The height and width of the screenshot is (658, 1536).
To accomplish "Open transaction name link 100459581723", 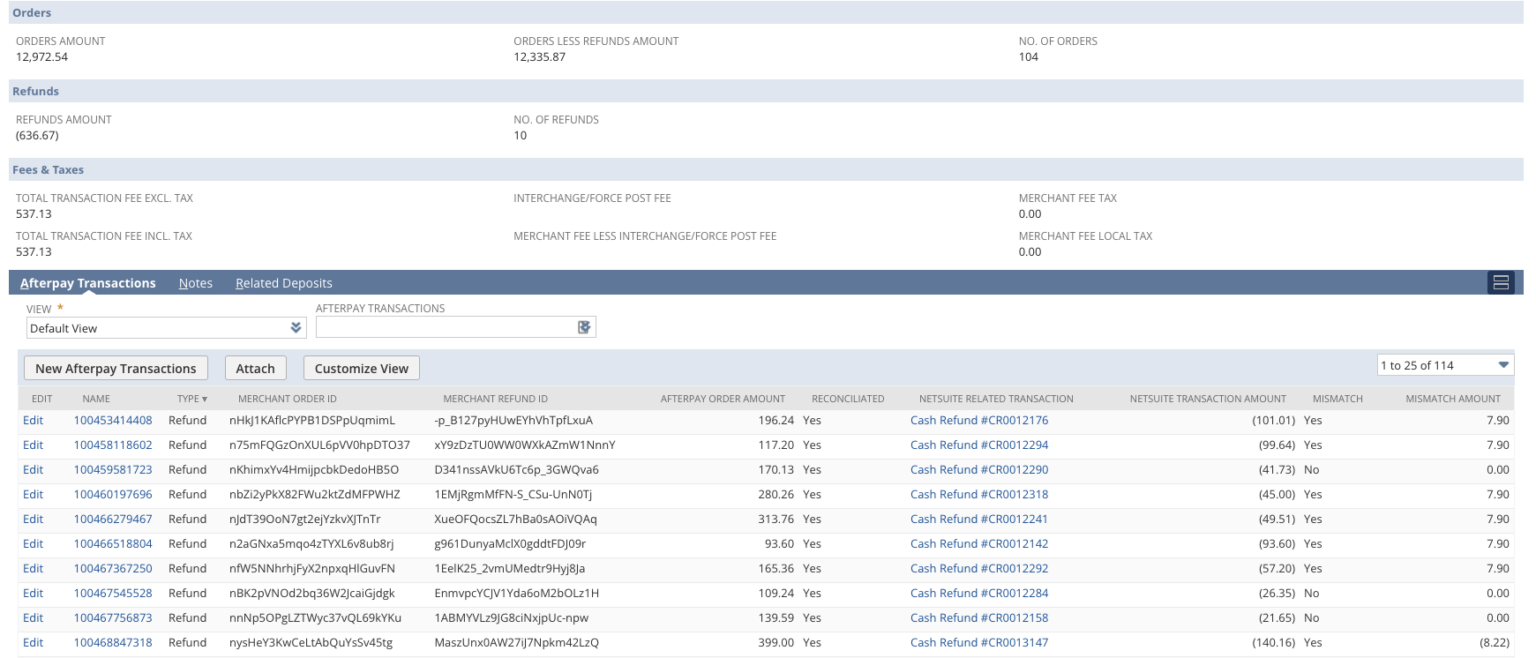I will (x=113, y=469).
